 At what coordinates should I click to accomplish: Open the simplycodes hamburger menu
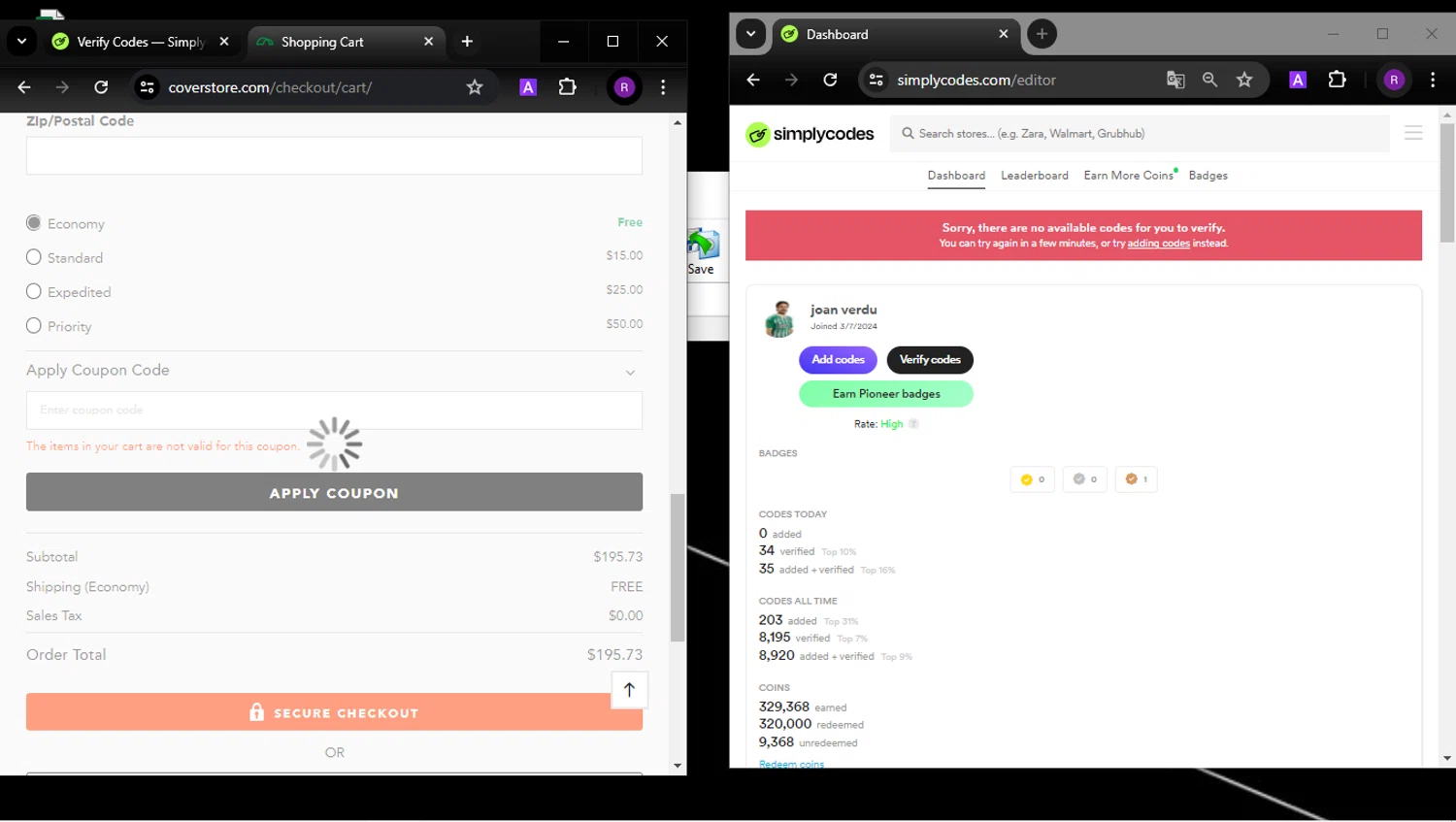pyautogui.click(x=1413, y=133)
